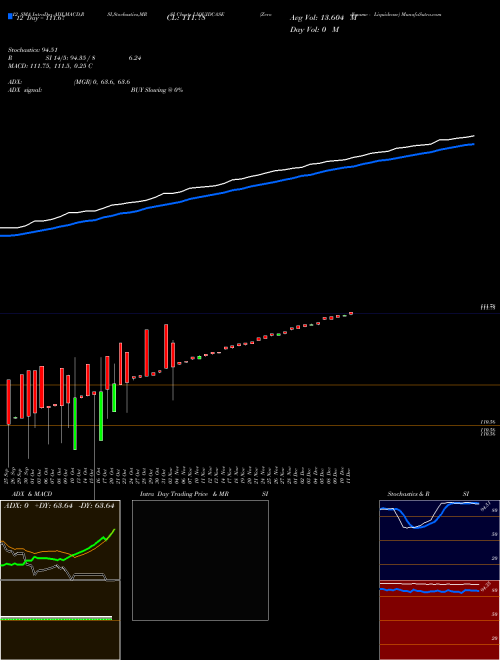Click the 'ADX signal:' label

(x=25, y=90)
